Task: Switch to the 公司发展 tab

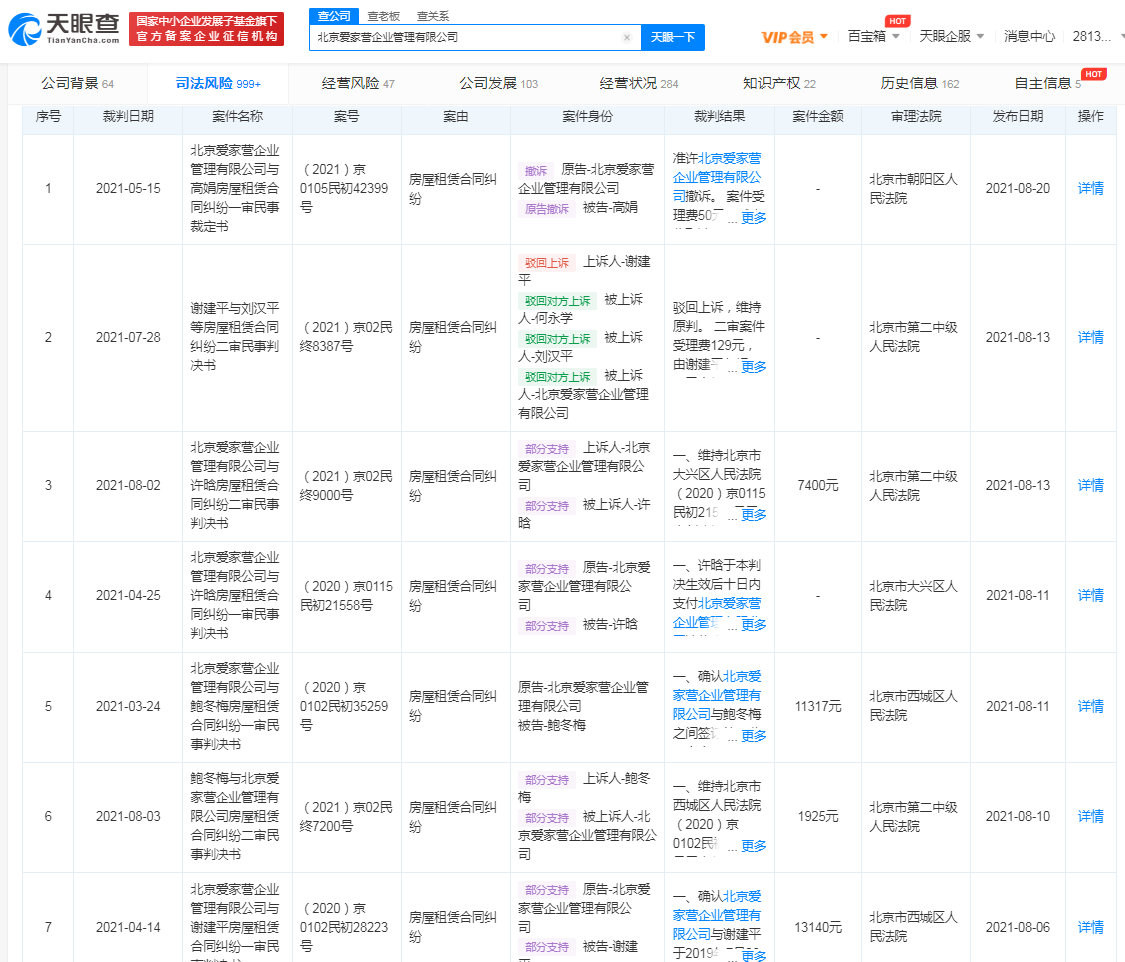Action: click(x=499, y=83)
